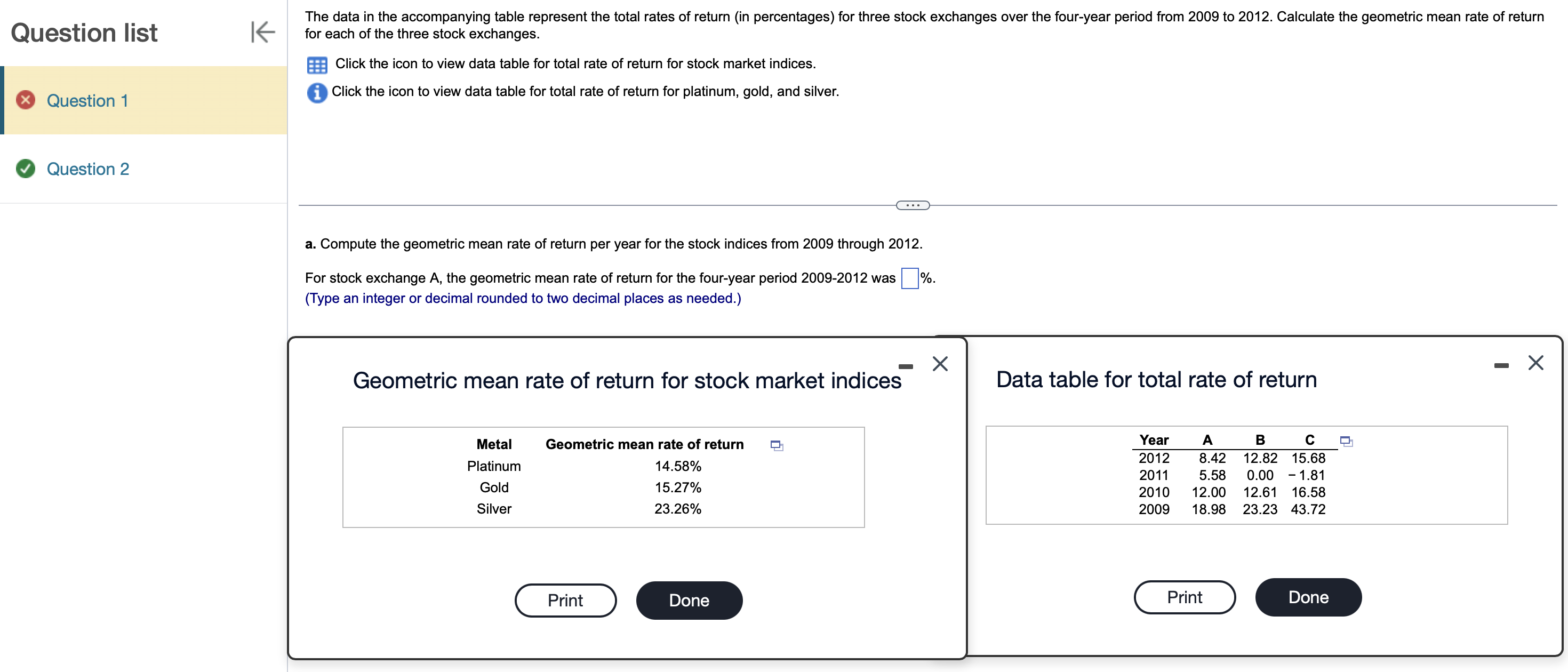Click Print in the Geometric mean rate dialog
The image size is (1568, 672).
click(x=565, y=599)
